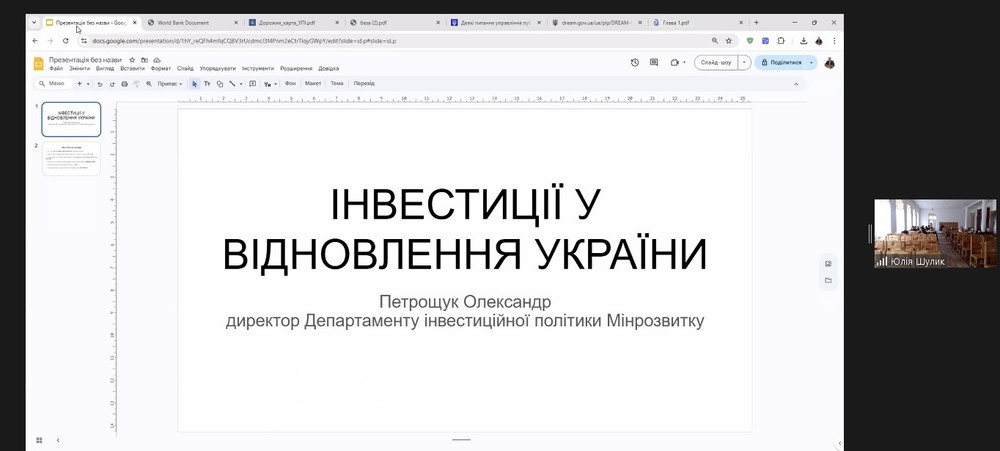Select the cursor pointer tool
Screen dimensions: 1000x451
[195, 84]
